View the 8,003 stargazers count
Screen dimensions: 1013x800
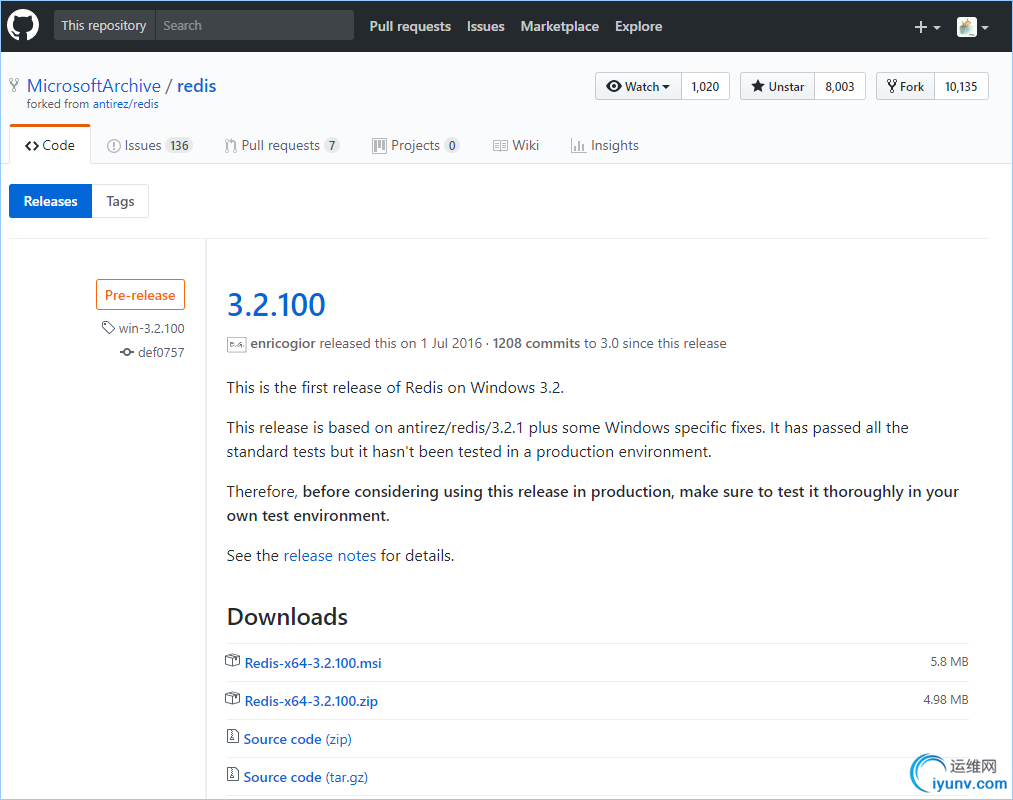coord(840,87)
